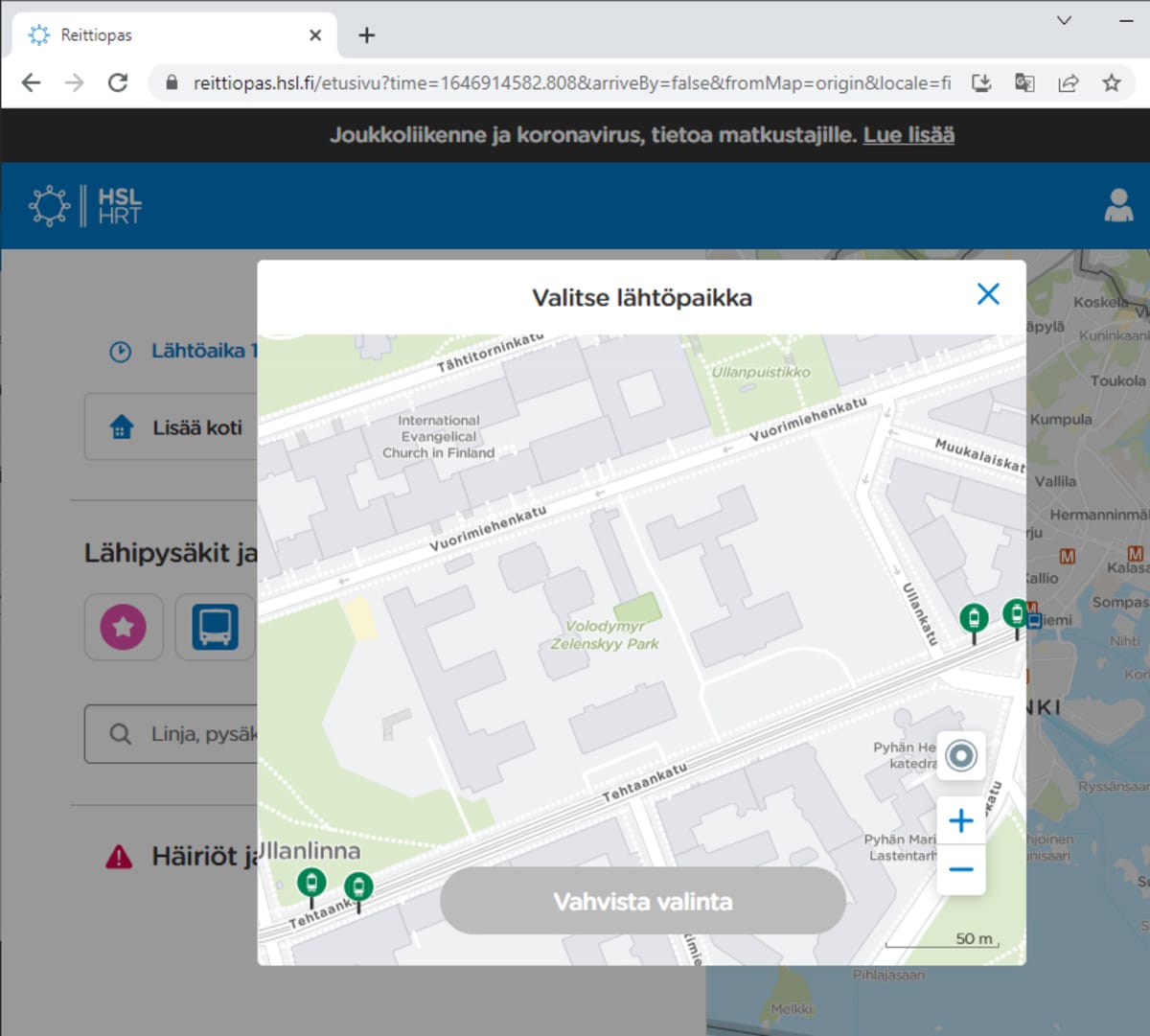
Task: Zoom in the map with plus button
Action: pyautogui.click(x=960, y=821)
